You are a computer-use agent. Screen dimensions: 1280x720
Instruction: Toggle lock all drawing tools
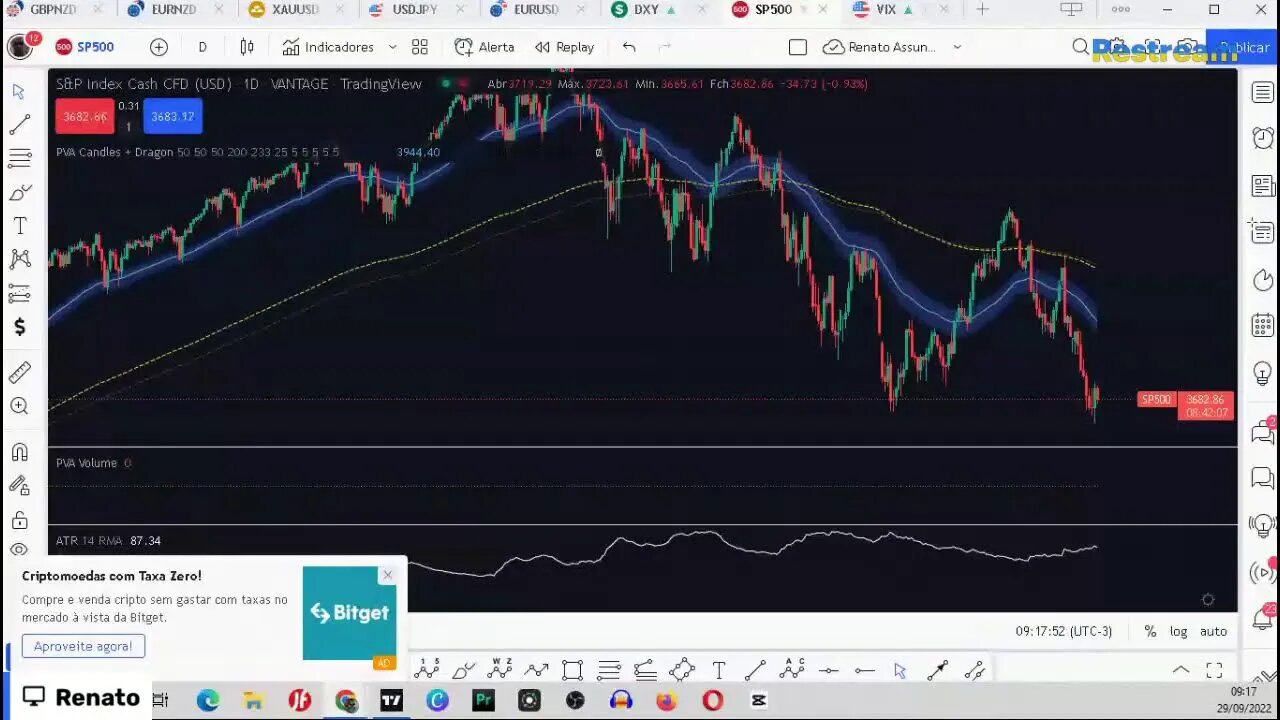(x=19, y=520)
